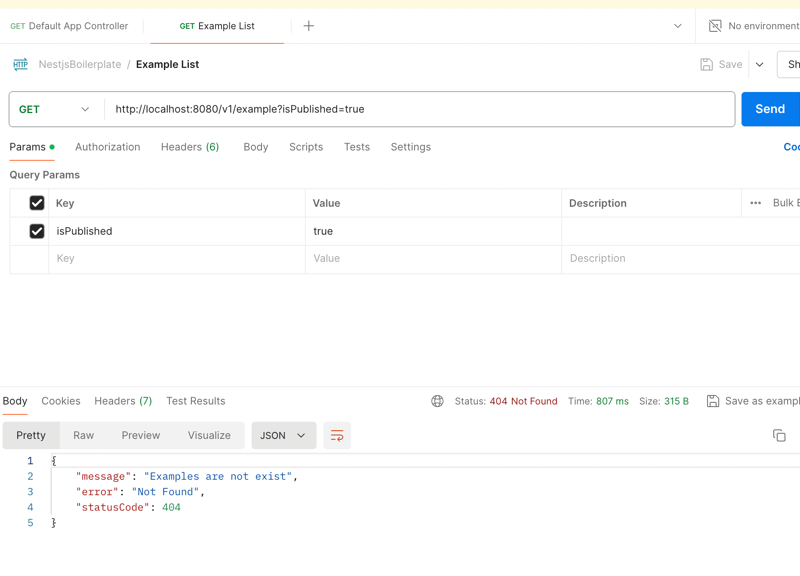This screenshot has height=576, width=800.
Task: Click the "Examples are not exist" message line
Action: (186, 477)
